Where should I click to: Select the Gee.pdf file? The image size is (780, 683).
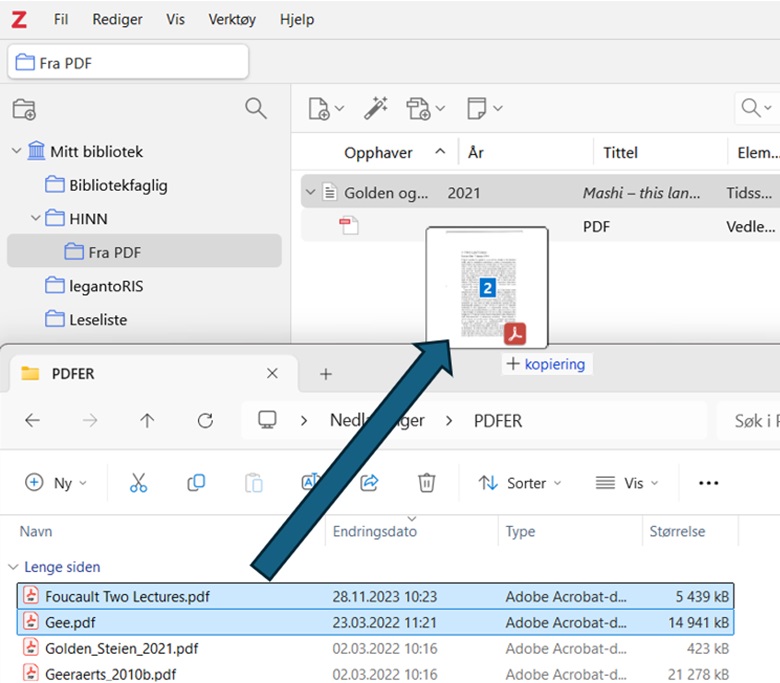point(376,622)
